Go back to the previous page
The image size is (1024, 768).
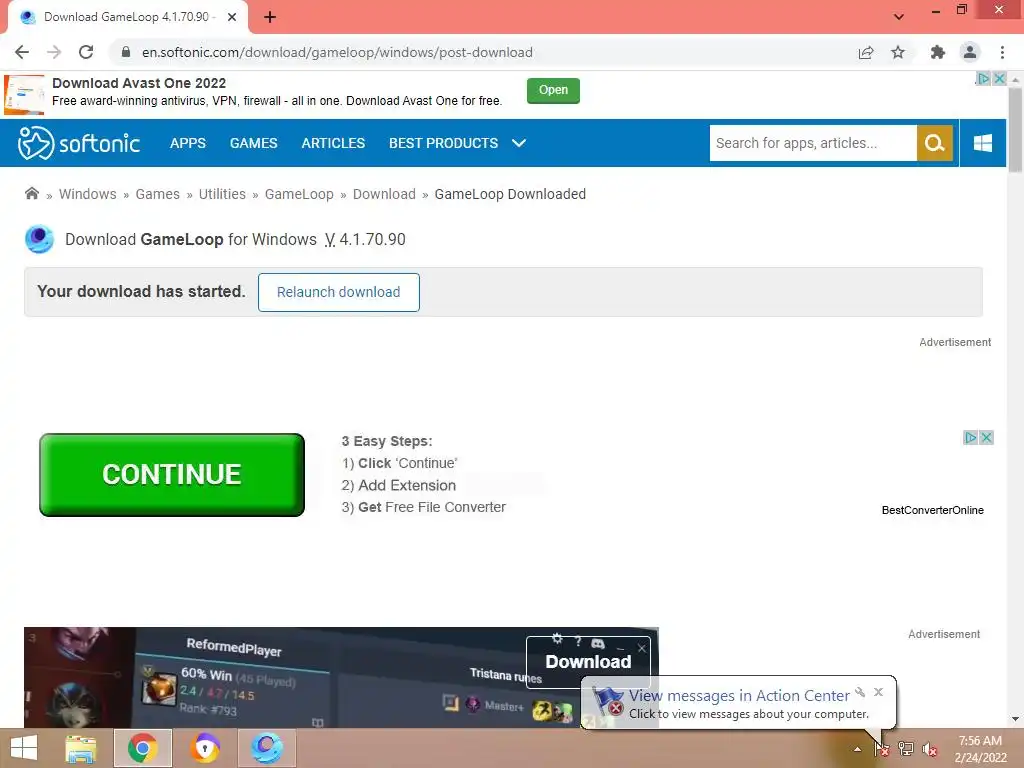click(x=22, y=52)
